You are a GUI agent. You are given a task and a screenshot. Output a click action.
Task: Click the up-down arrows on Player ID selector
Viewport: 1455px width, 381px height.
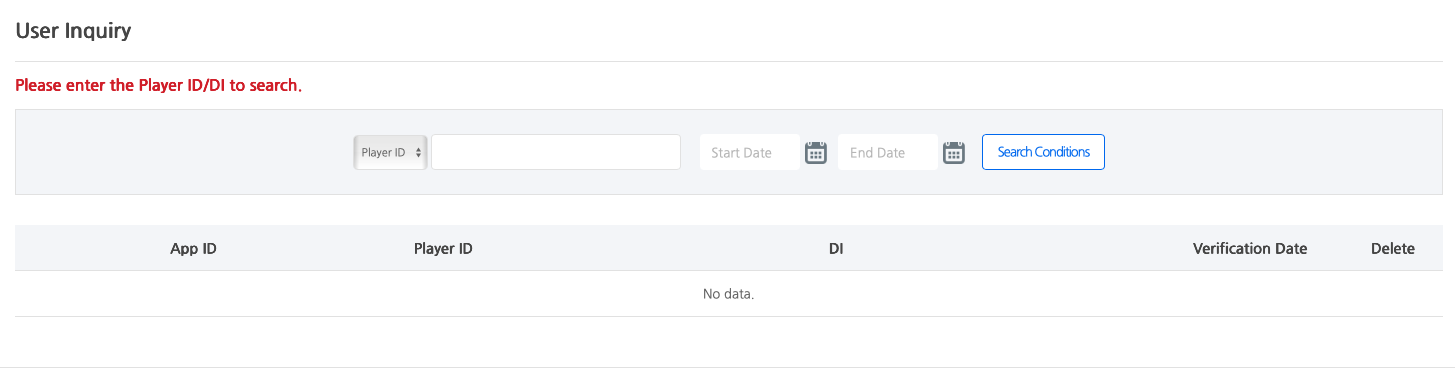pos(418,153)
